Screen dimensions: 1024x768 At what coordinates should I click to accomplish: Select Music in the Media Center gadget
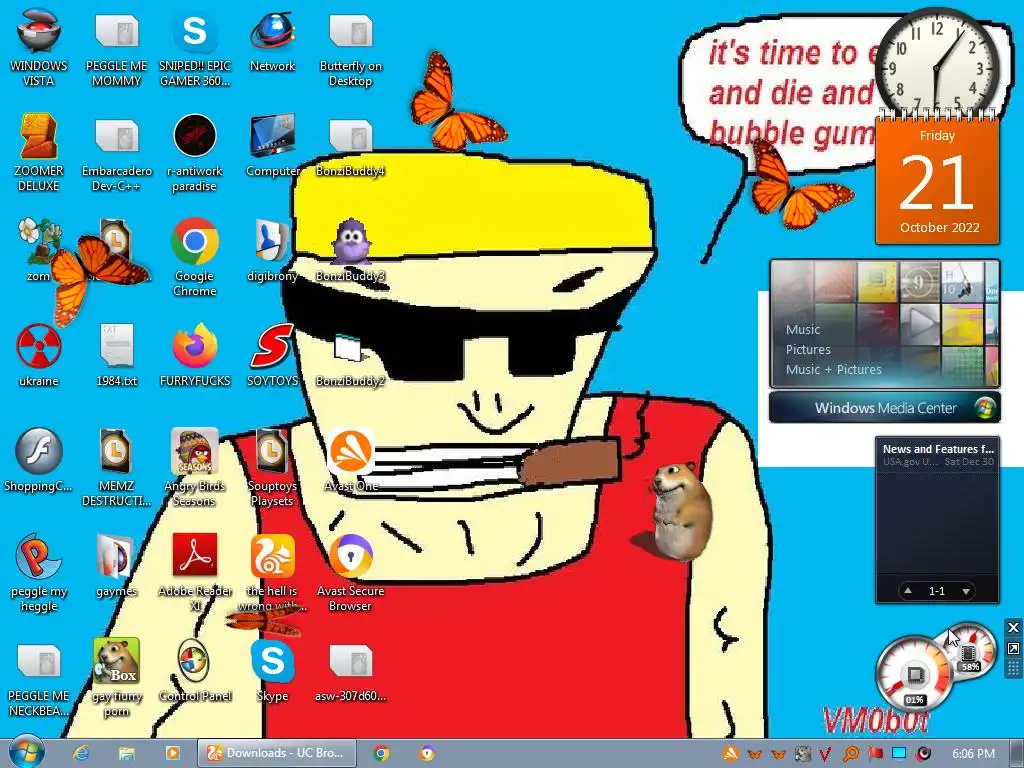pos(803,330)
